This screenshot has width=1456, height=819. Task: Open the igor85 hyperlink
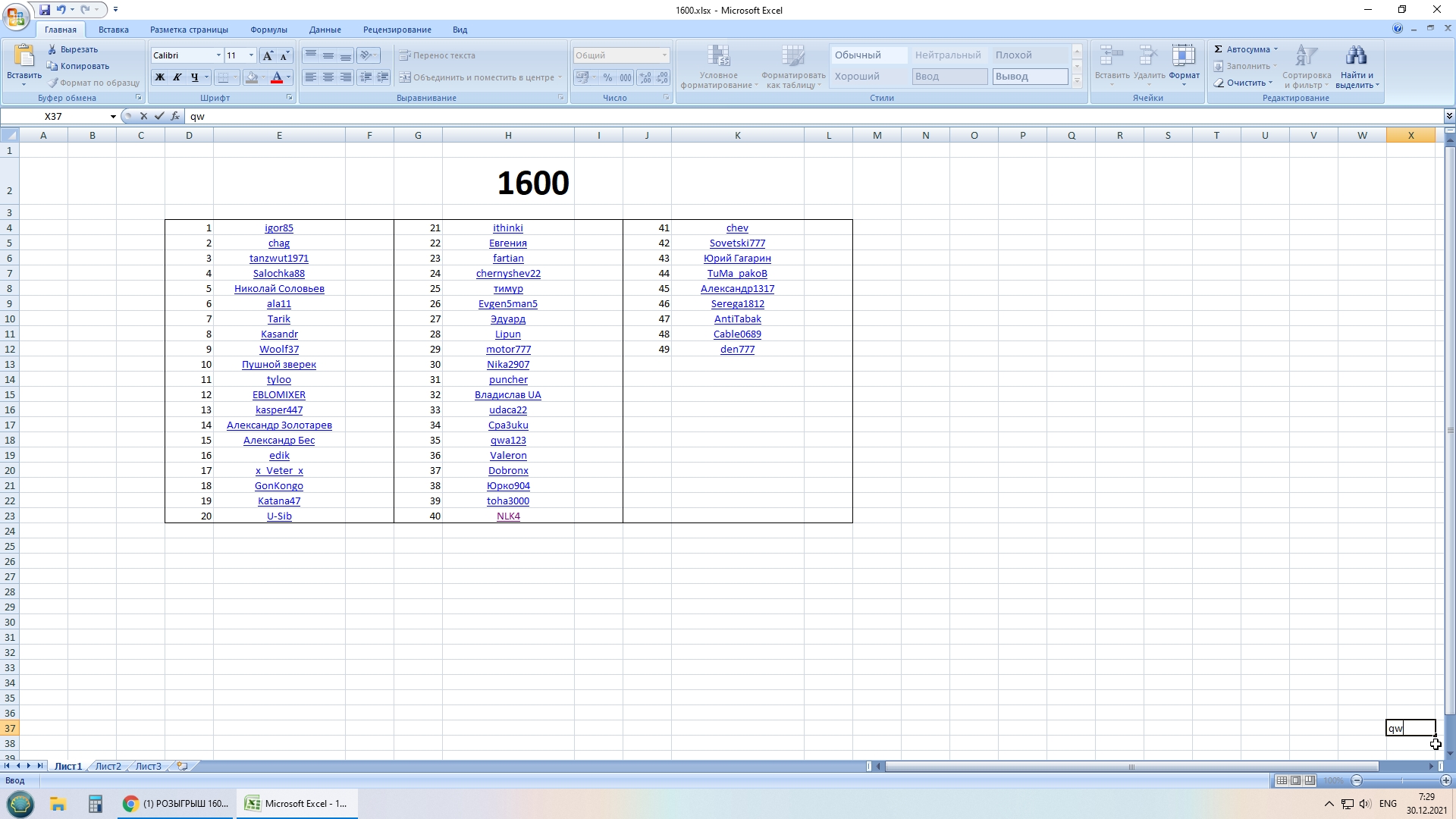coord(278,227)
